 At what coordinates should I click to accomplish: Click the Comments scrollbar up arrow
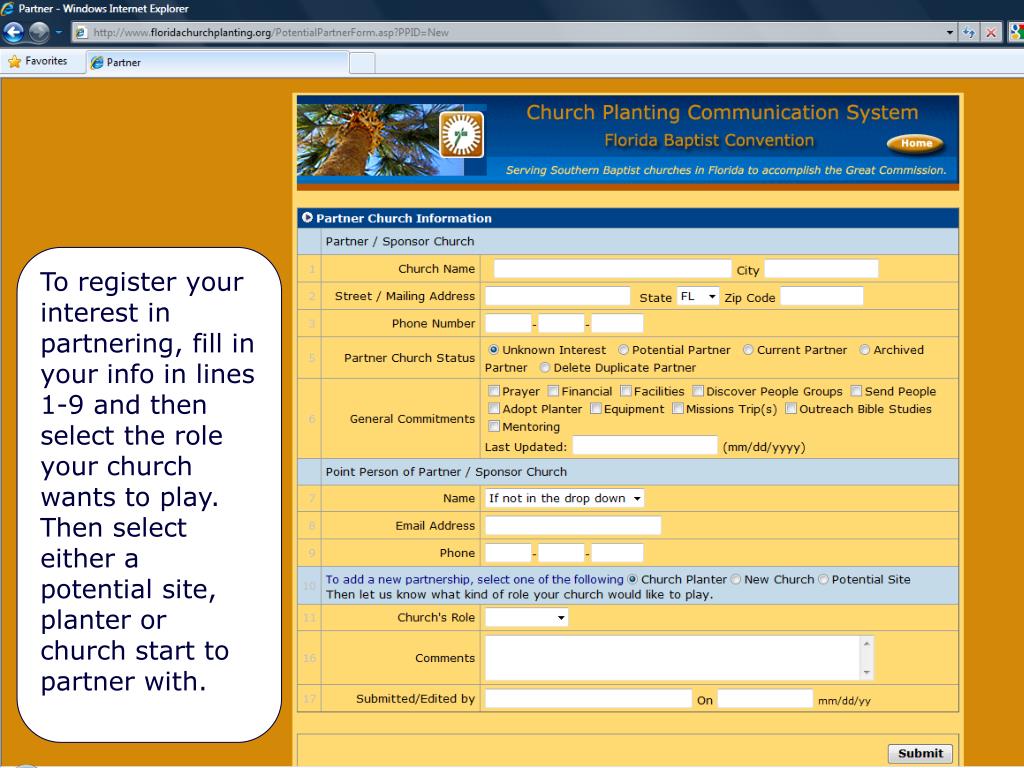click(867, 643)
